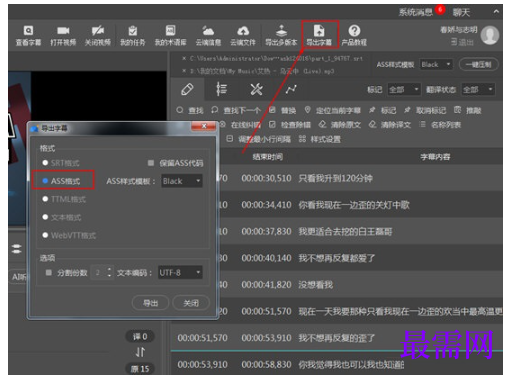Click the 导出多版本 toolbar icon
The image size is (512, 376).
pos(281,35)
